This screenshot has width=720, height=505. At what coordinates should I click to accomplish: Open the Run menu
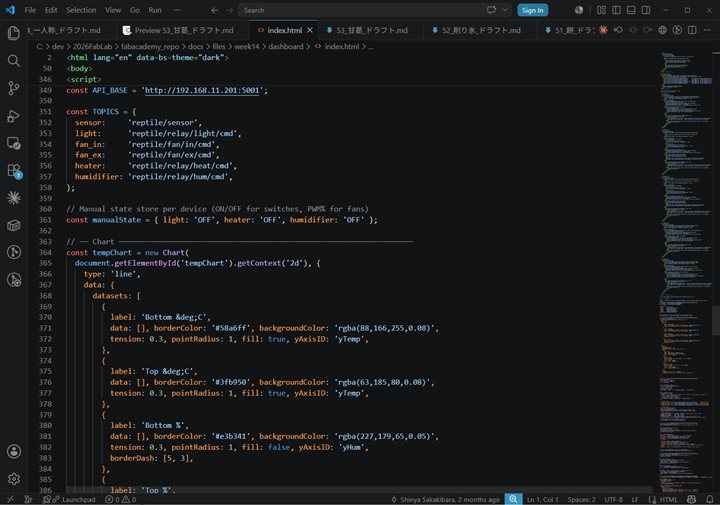tap(155, 10)
